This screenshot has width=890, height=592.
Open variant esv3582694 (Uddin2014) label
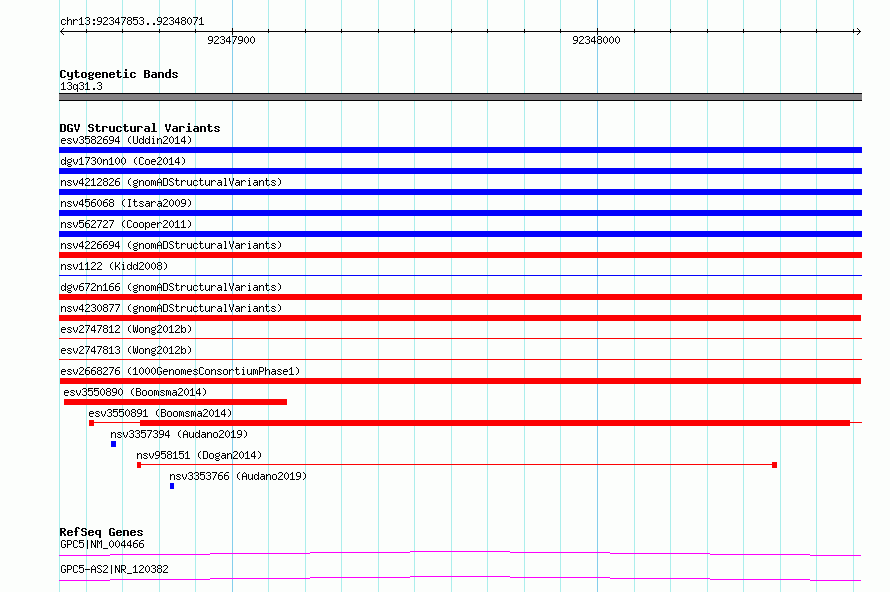[x=126, y=140]
